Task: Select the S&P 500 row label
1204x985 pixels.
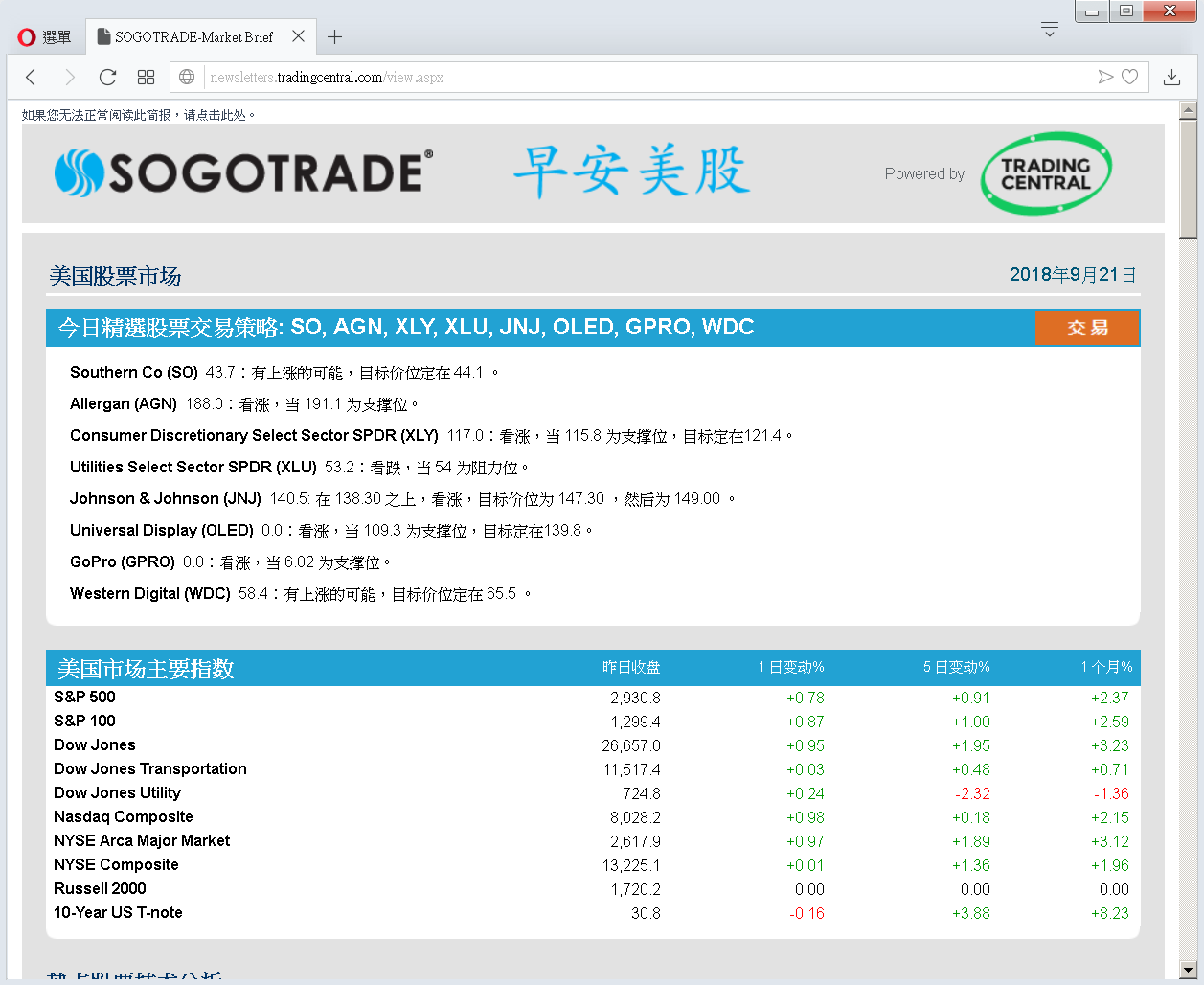Action: (84, 697)
